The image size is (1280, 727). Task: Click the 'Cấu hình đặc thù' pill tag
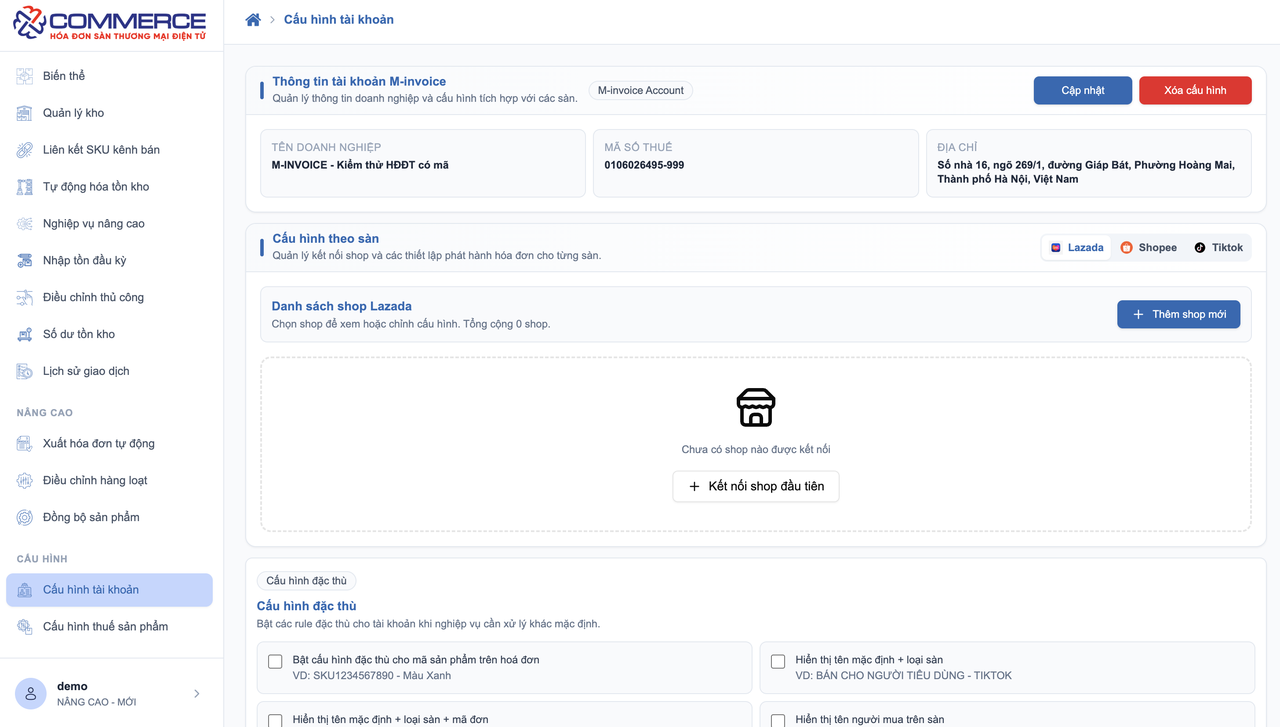(x=307, y=581)
